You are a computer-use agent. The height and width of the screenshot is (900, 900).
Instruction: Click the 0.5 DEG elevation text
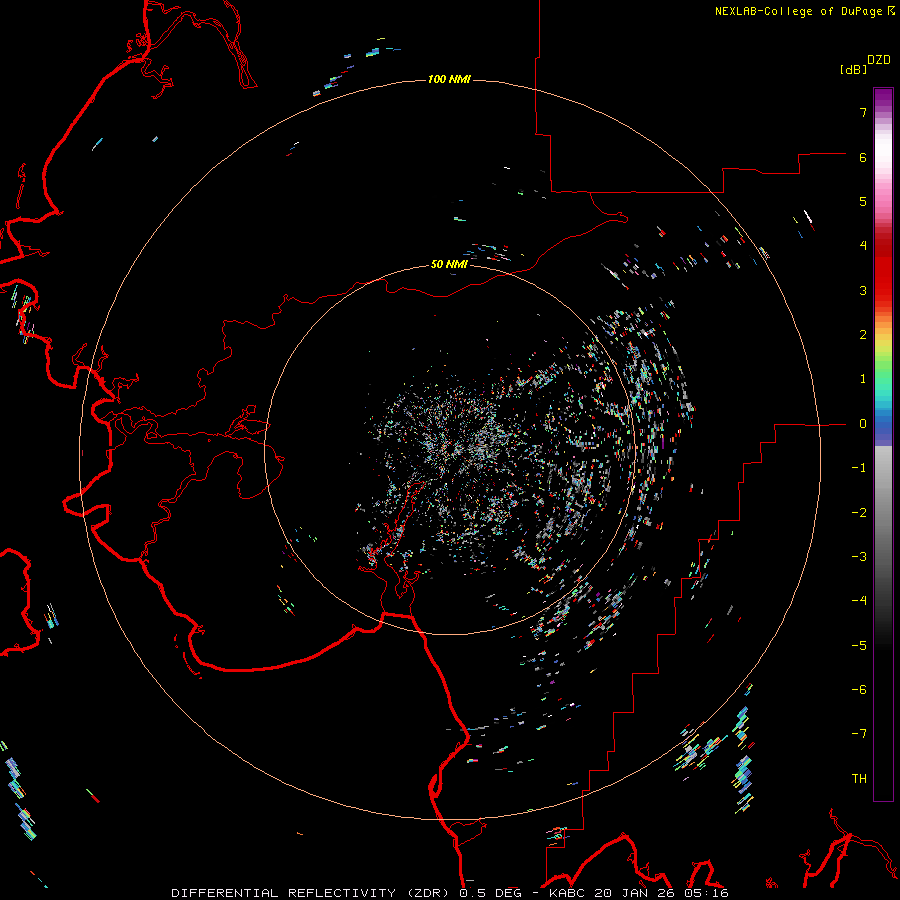click(490, 893)
